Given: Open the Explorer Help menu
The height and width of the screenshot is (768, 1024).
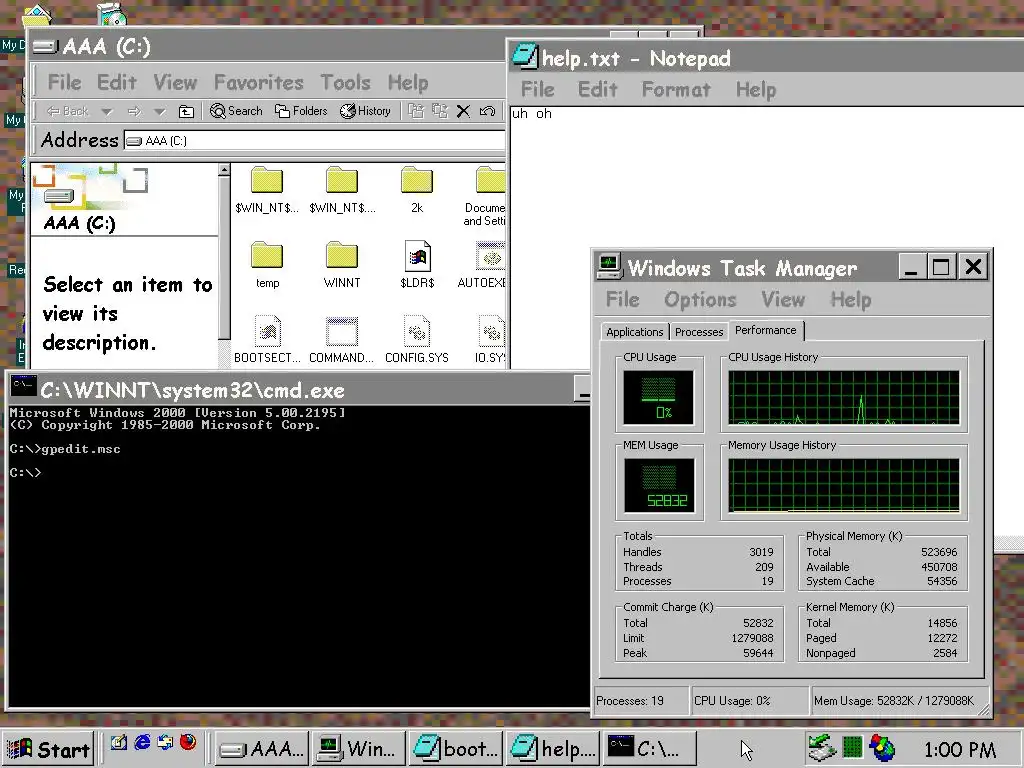Looking at the screenshot, I should pos(408,83).
